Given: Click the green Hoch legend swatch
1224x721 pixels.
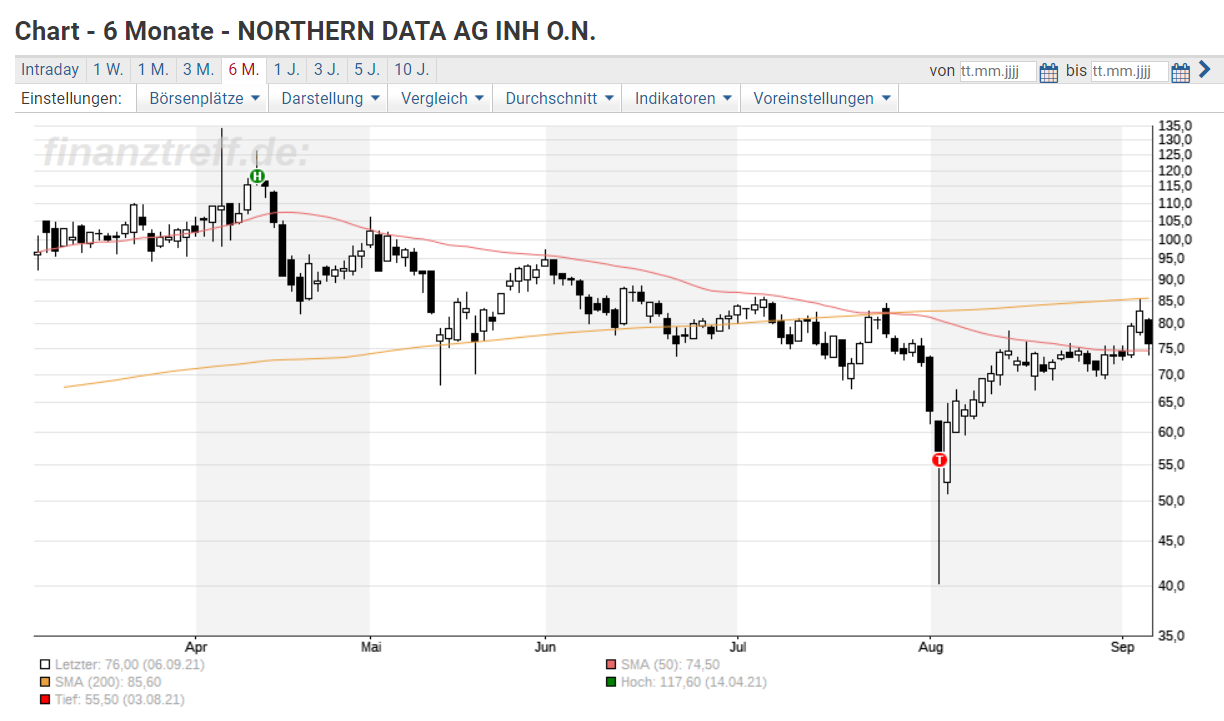Looking at the screenshot, I should tap(611, 682).
